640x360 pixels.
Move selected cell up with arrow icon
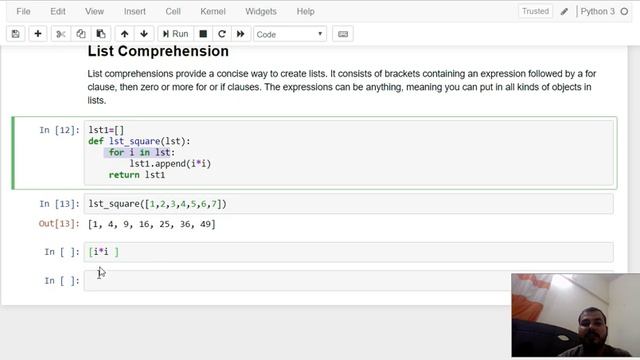124,34
